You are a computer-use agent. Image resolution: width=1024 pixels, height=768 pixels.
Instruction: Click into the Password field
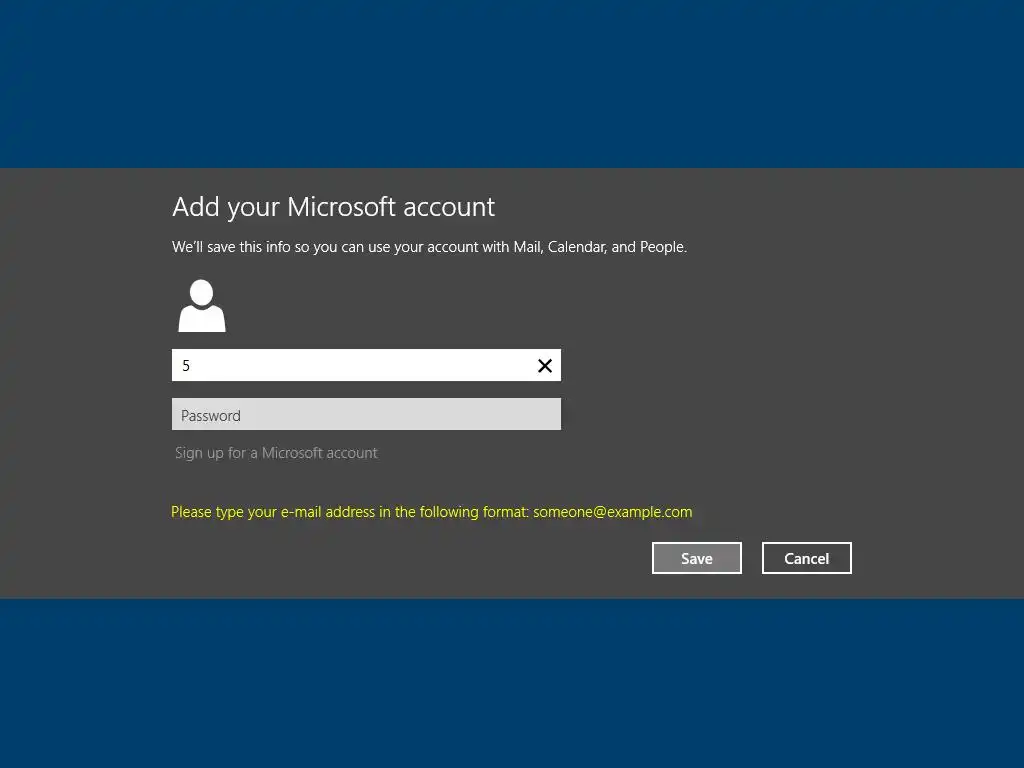point(366,414)
